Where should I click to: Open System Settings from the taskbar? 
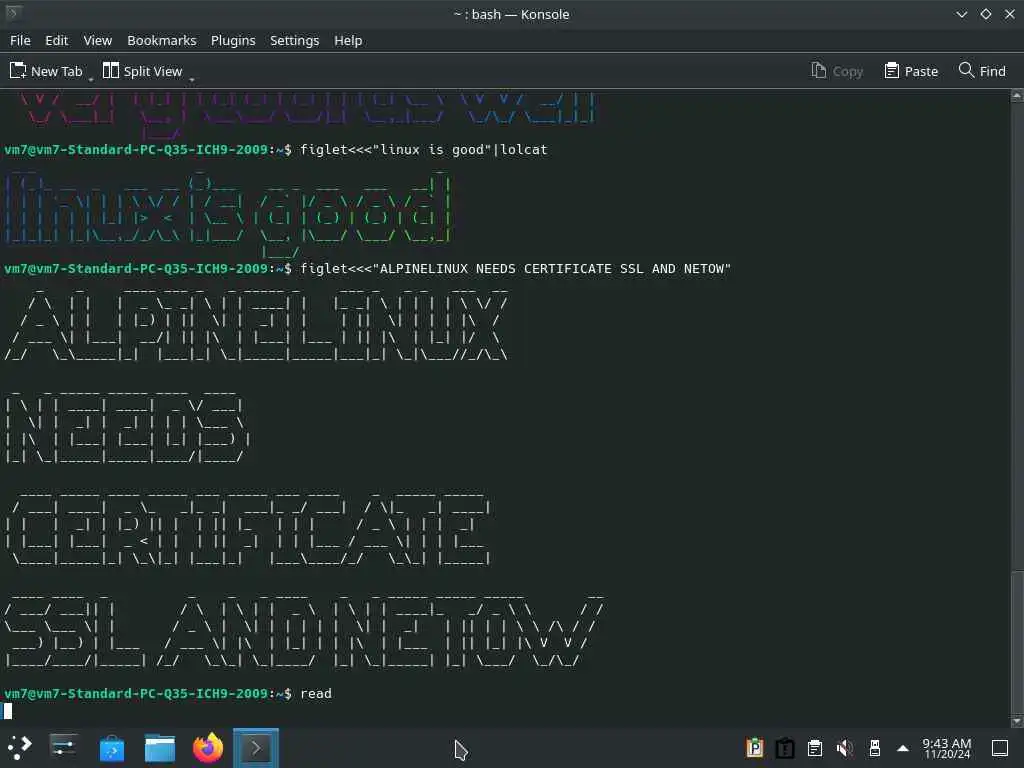point(64,748)
